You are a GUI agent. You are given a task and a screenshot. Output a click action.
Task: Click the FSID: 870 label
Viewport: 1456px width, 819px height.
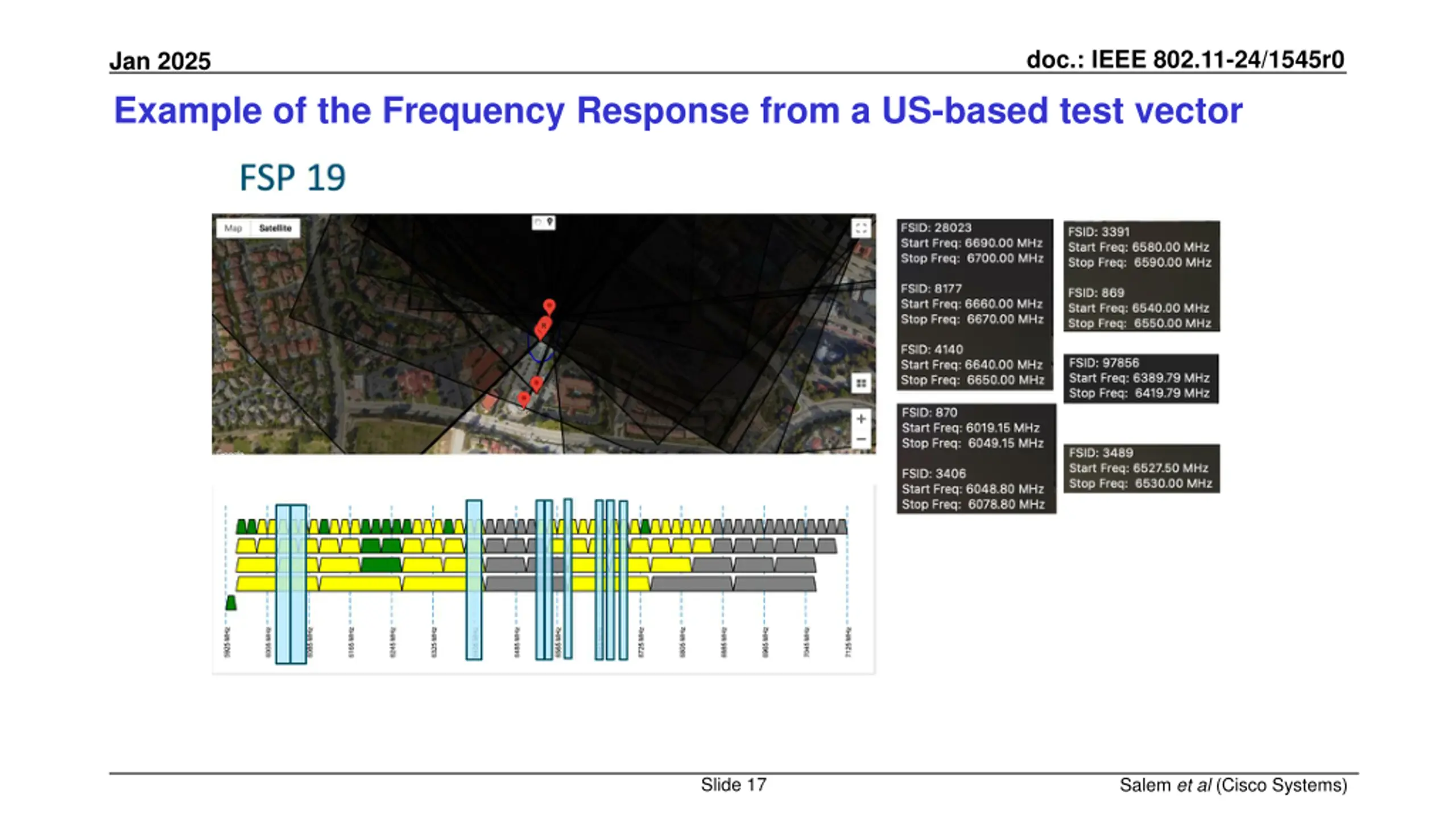click(929, 413)
